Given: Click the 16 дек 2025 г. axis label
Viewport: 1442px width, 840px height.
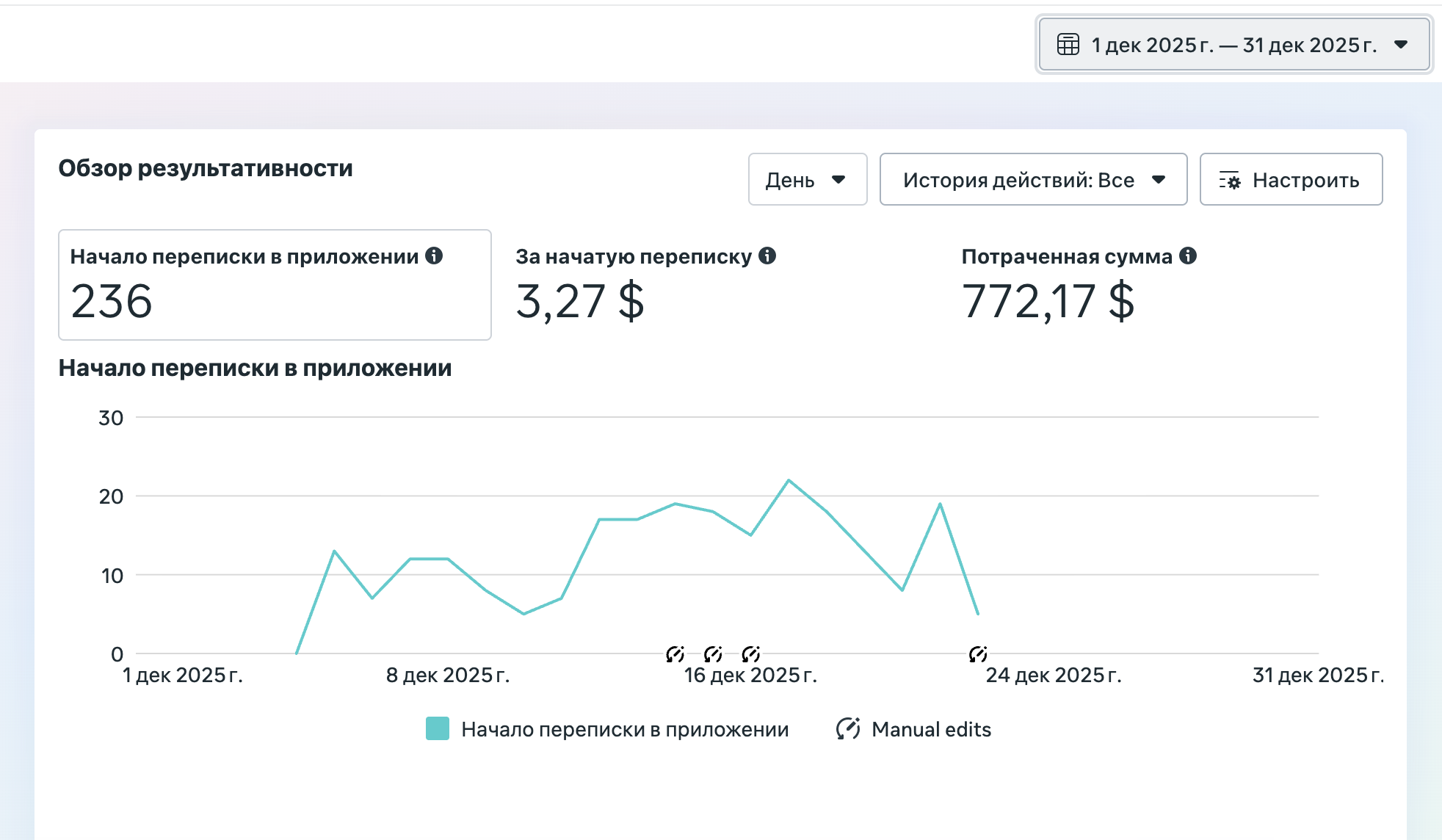Looking at the screenshot, I should pos(750,675).
